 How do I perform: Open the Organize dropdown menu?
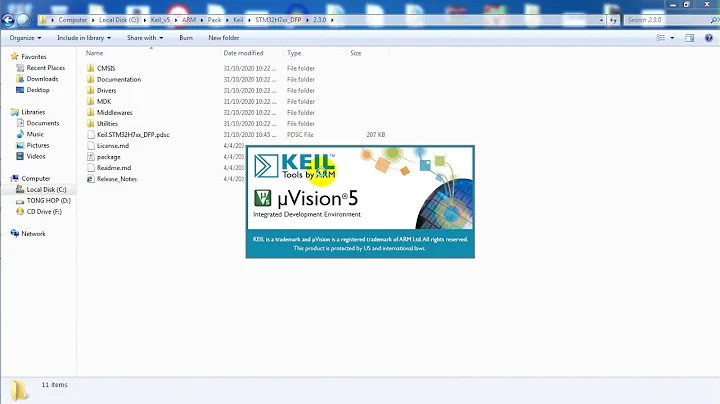25,38
